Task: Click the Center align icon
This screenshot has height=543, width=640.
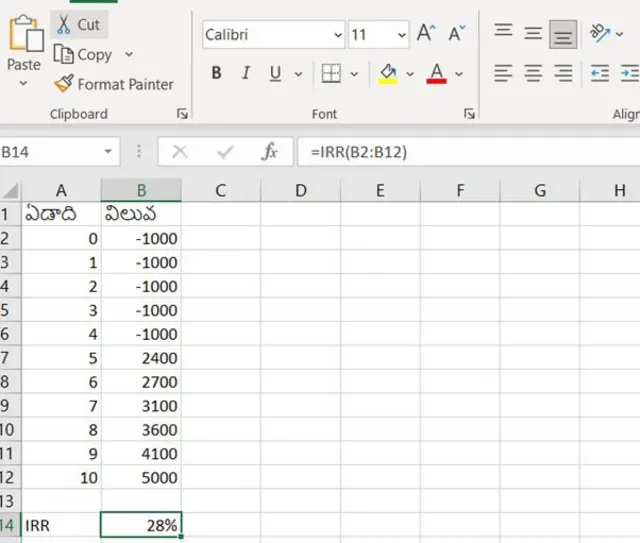Action: [533, 73]
